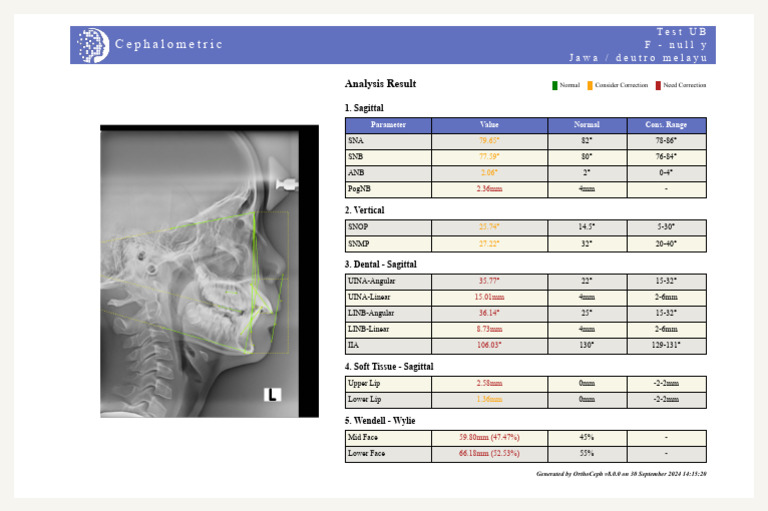The height and width of the screenshot is (511, 768).
Task: Select the UINA-Linear value 15.01mm
Action: pyautogui.click(x=489, y=297)
